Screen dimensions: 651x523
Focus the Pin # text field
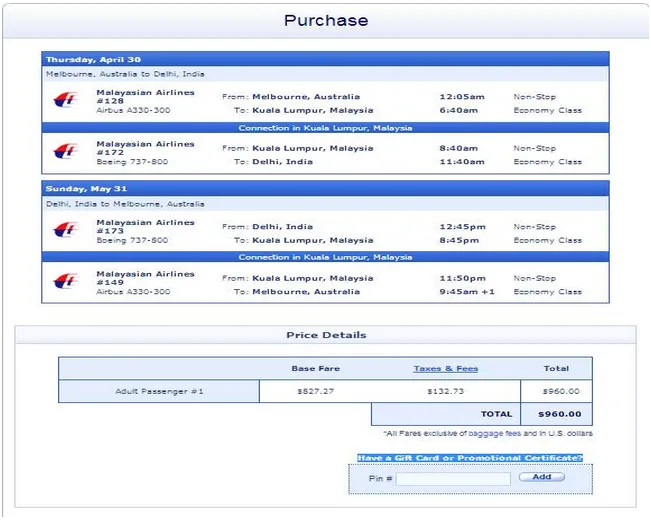point(452,479)
